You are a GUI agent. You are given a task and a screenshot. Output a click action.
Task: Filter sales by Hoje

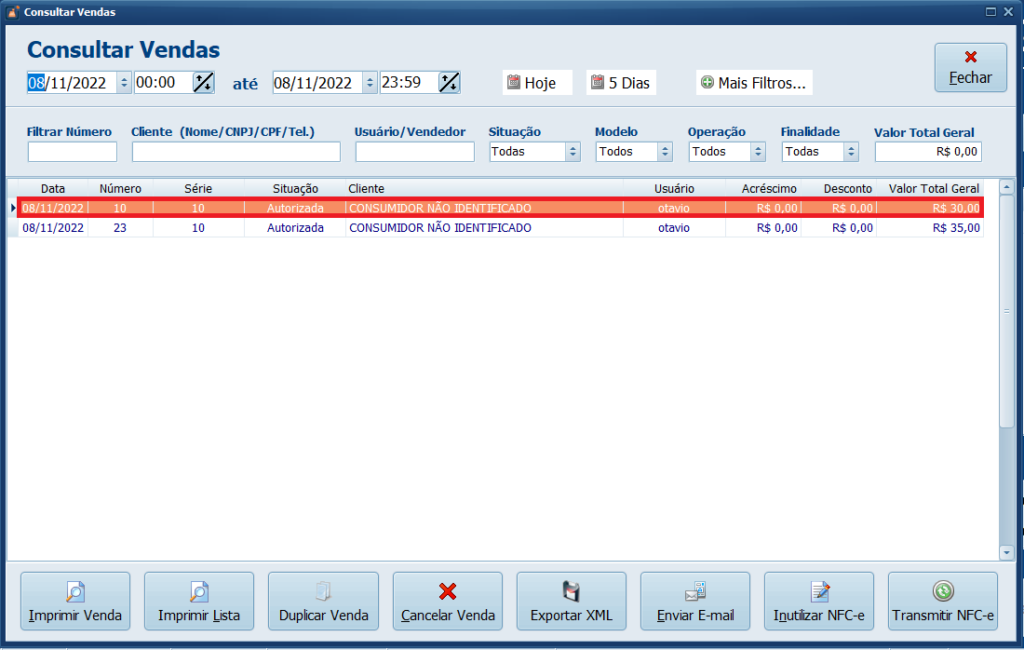537,83
